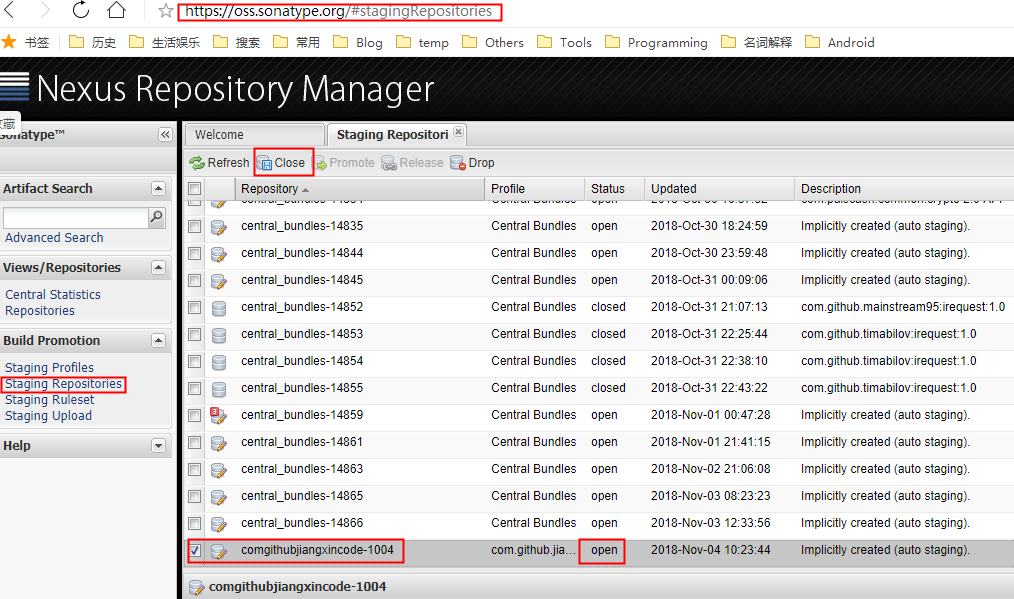Check the central_bundles-14852 row checkbox
Viewport: 1014px width, 599px height.
[195, 307]
